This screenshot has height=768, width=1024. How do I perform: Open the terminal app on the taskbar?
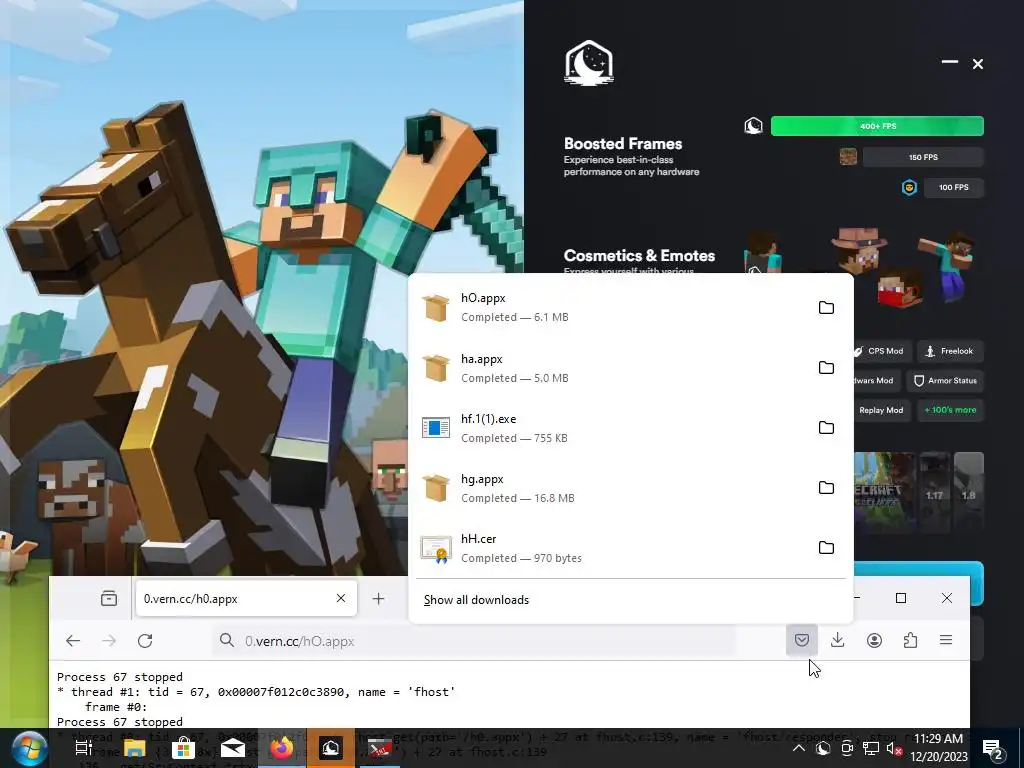click(379, 748)
